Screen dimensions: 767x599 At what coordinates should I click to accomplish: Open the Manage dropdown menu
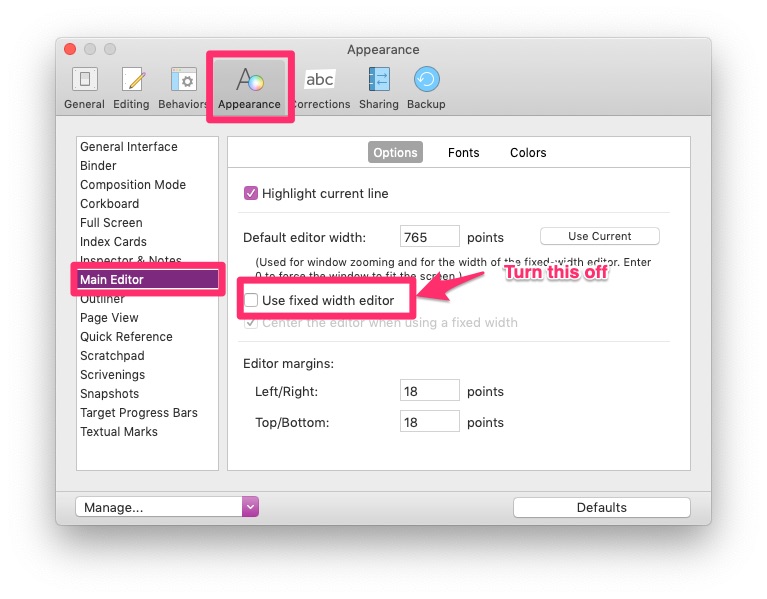167,507
